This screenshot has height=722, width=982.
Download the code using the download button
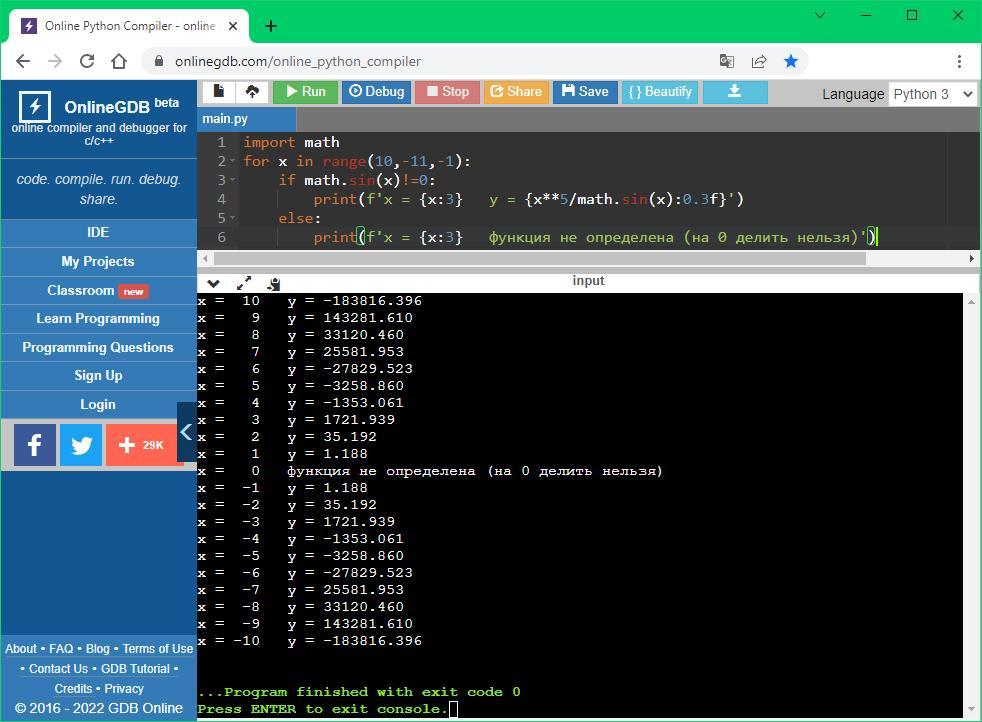click(734, 92)
